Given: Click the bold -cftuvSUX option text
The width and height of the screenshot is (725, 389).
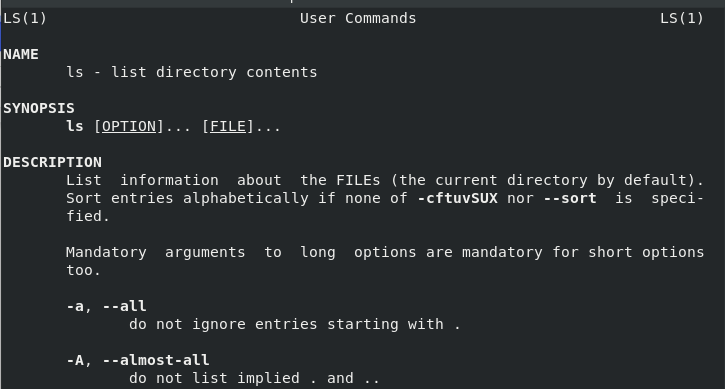Looking at the screenshot, I should tap(457, 198).
